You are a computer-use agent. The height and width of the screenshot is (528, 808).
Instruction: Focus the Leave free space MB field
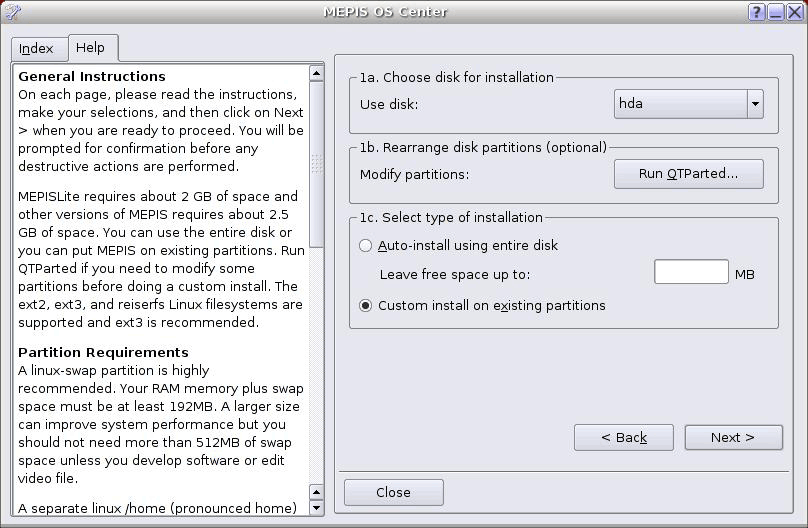691,271
